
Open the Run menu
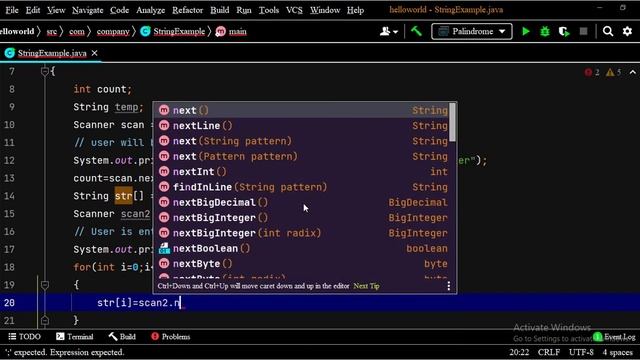[x=244, y=10]
